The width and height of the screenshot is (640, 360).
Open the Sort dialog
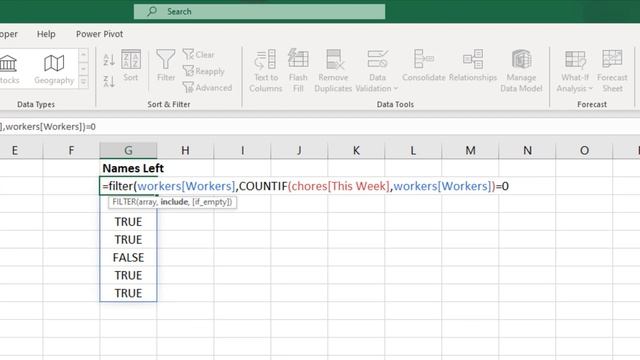click(131, 65)
